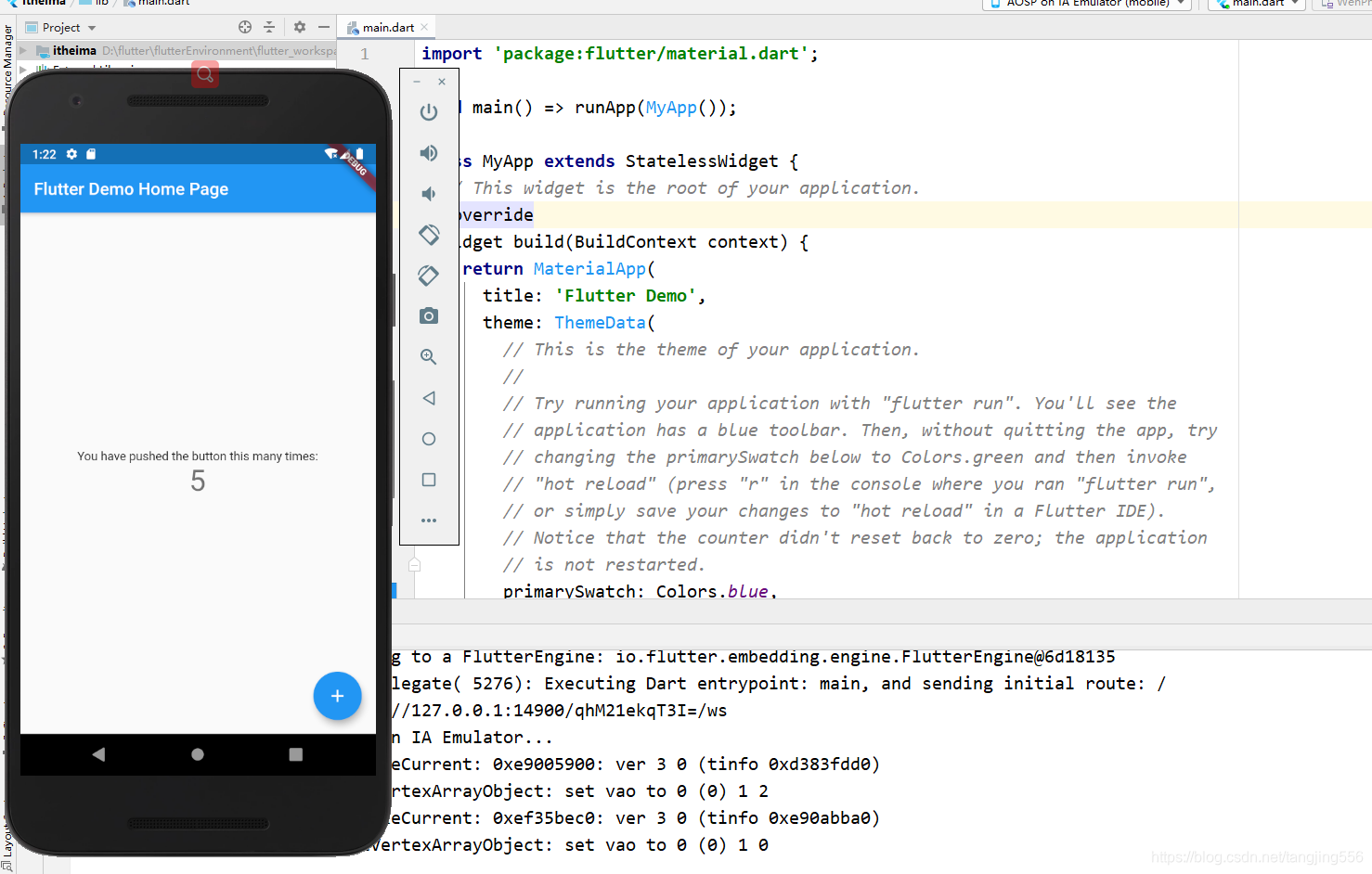Close the main.dart editor tab

(424, 28)
